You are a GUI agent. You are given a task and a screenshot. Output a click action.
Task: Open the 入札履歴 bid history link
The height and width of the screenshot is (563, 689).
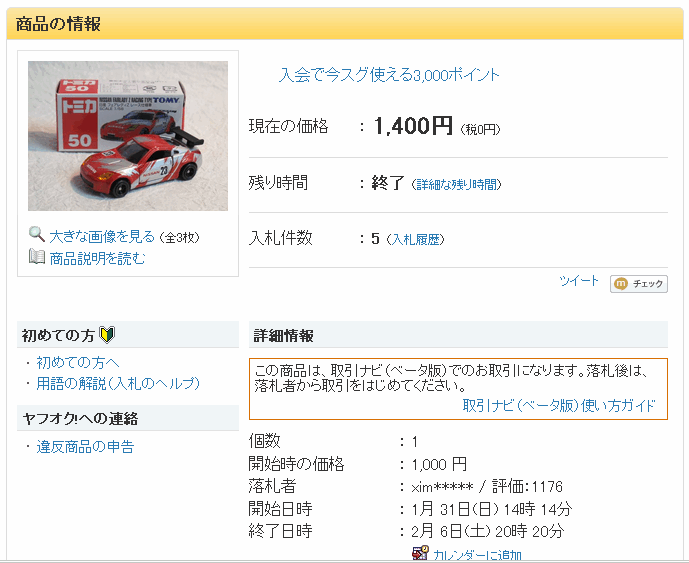point(415,239)
